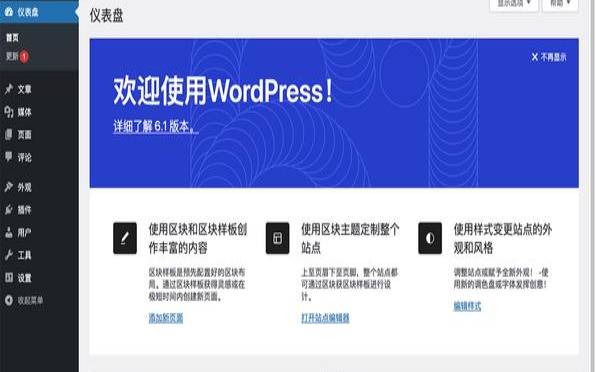Image resolution: width=596 pixels, height=372 pixels.
Task: Expand the 显示选项 dropdown tab
Action: (514, 4)
